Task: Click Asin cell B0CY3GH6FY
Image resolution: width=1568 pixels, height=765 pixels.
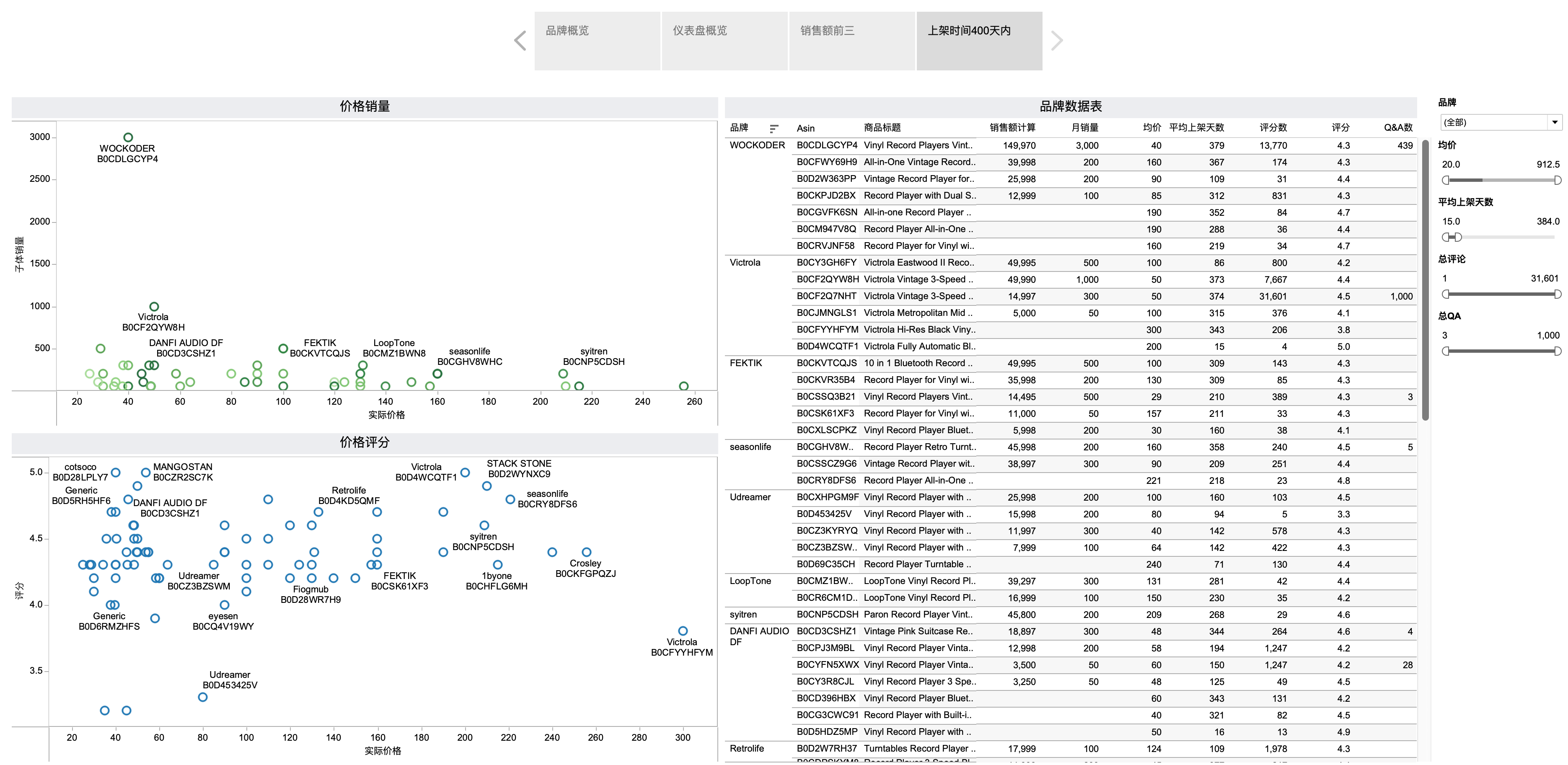Action: (x=827, y=263)
